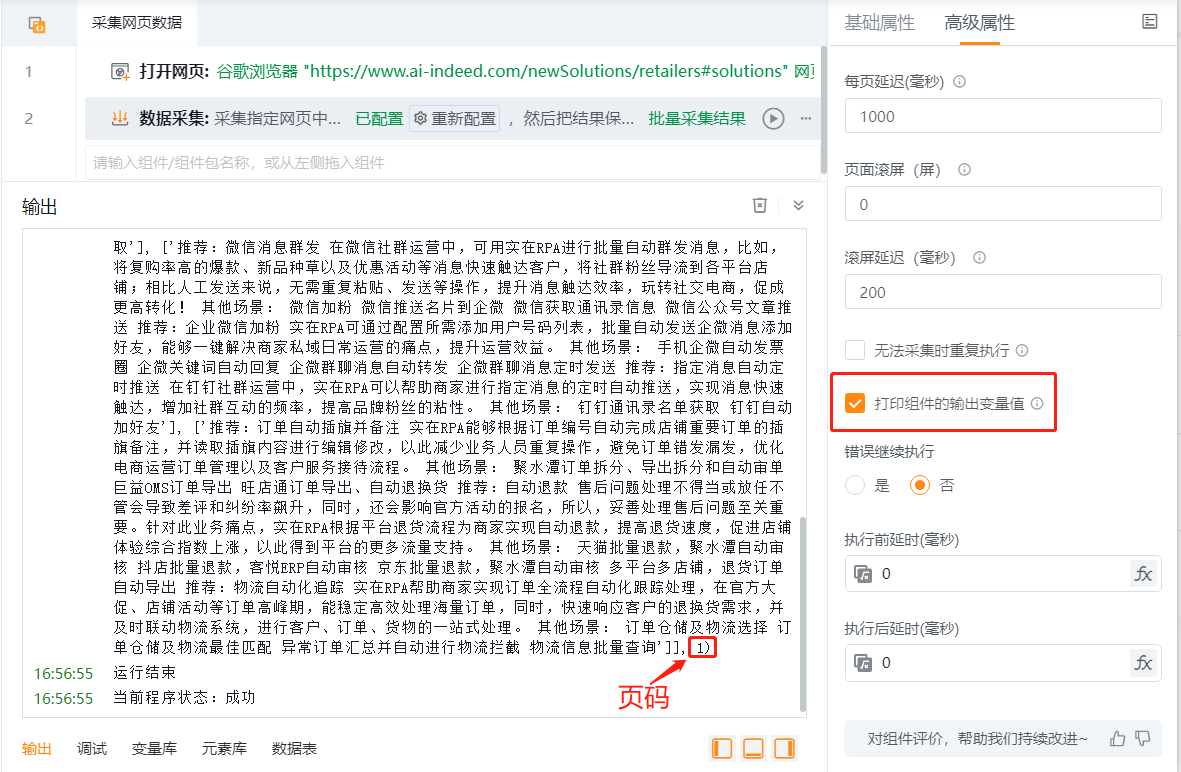1181x772 pixels.
Task: Open the 变量库 tab
Action: [x=154, y=748]
